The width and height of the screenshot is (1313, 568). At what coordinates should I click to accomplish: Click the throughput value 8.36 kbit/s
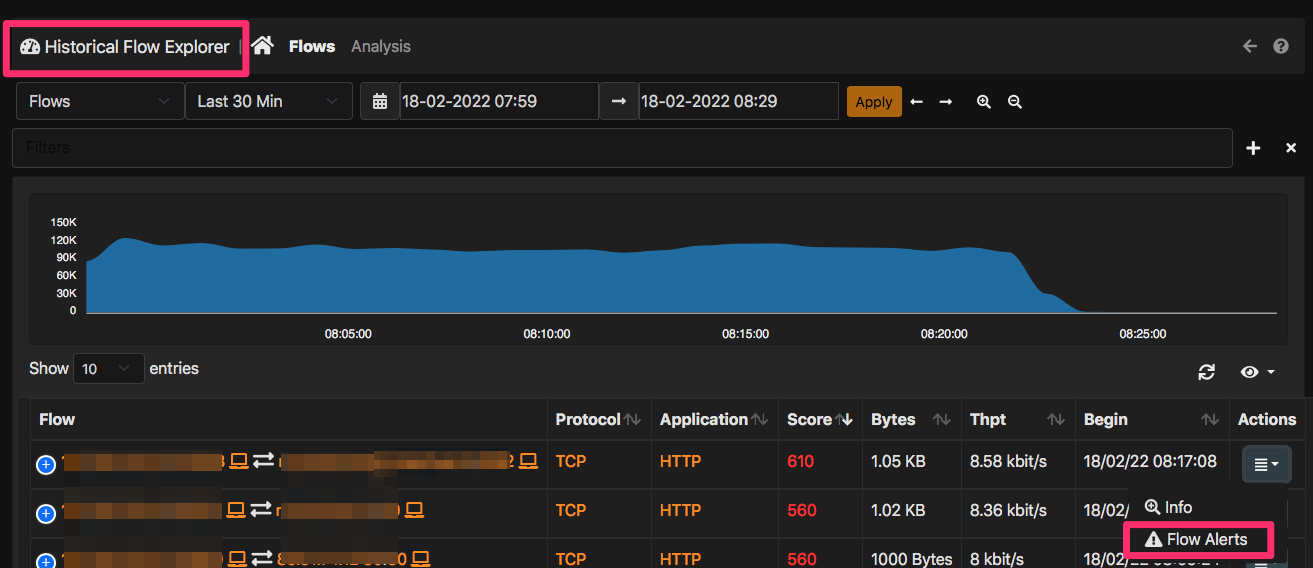click(1008, 510)
